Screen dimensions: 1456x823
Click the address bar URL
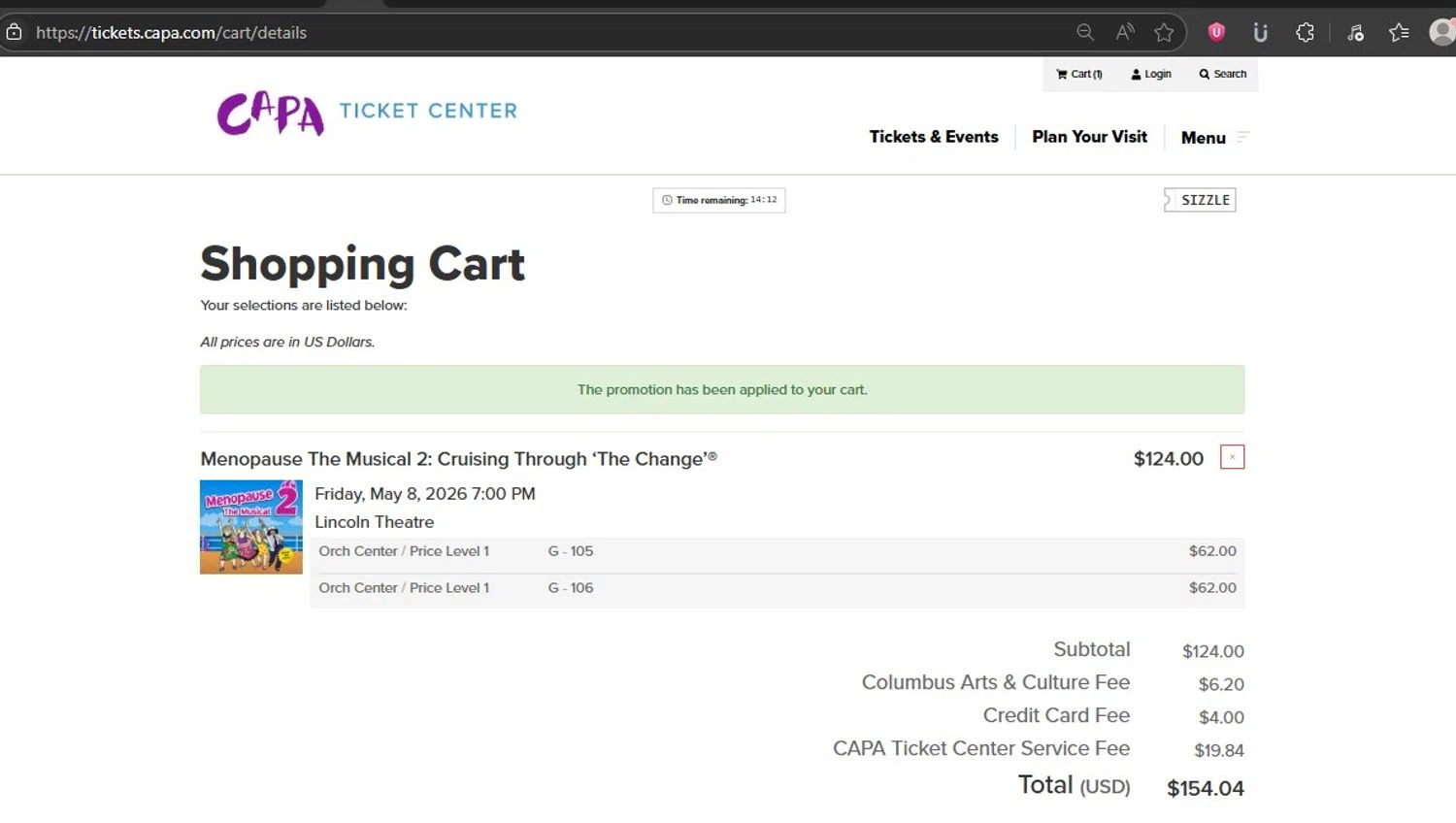point(172,32)
